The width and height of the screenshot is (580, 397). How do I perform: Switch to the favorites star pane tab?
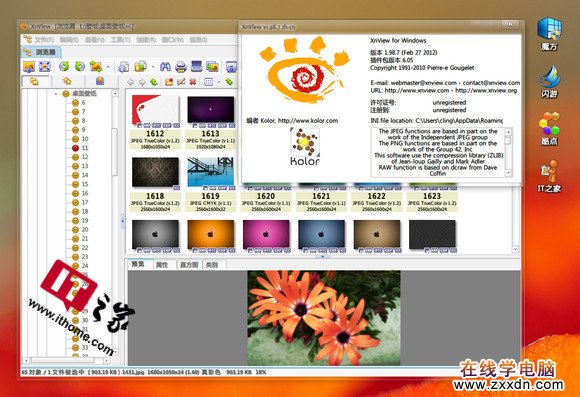tap(67, 81)
